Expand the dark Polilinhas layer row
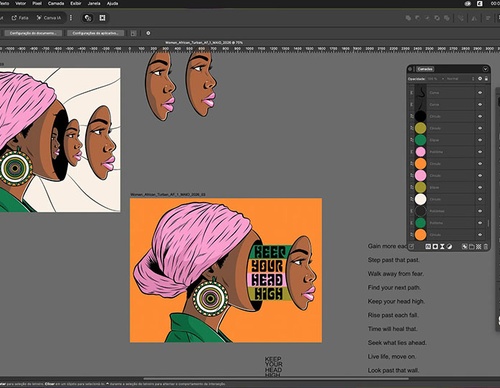The image size is (500, 388). [x=411, y=211]
